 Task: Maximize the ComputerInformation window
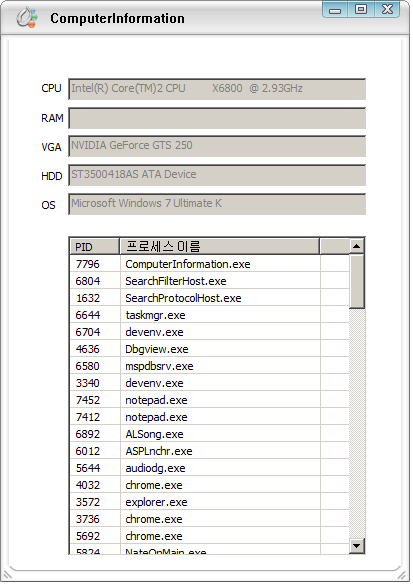tap(361, 9)
